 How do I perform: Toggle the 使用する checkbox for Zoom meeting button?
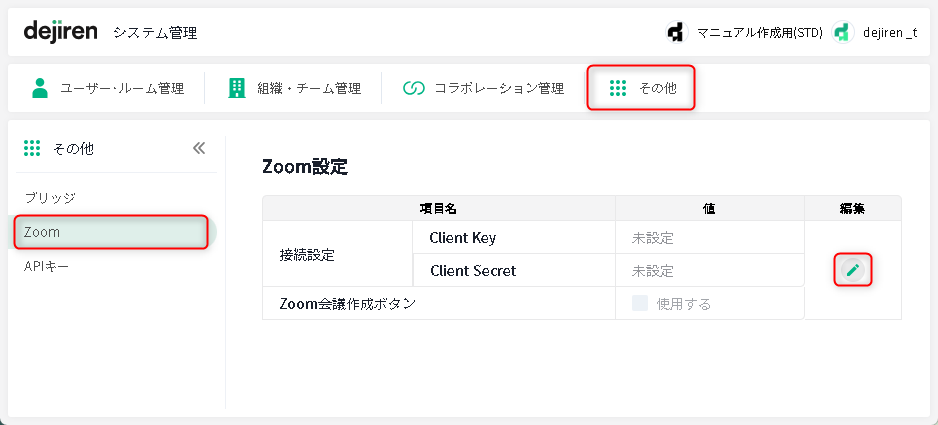point(640,303)
